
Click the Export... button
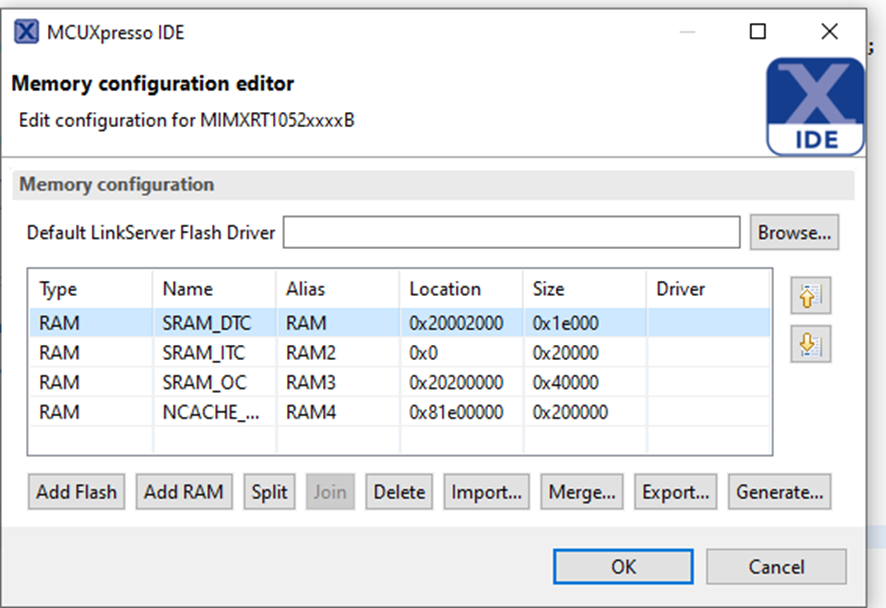pyautogui.click(x=675, y=492)
